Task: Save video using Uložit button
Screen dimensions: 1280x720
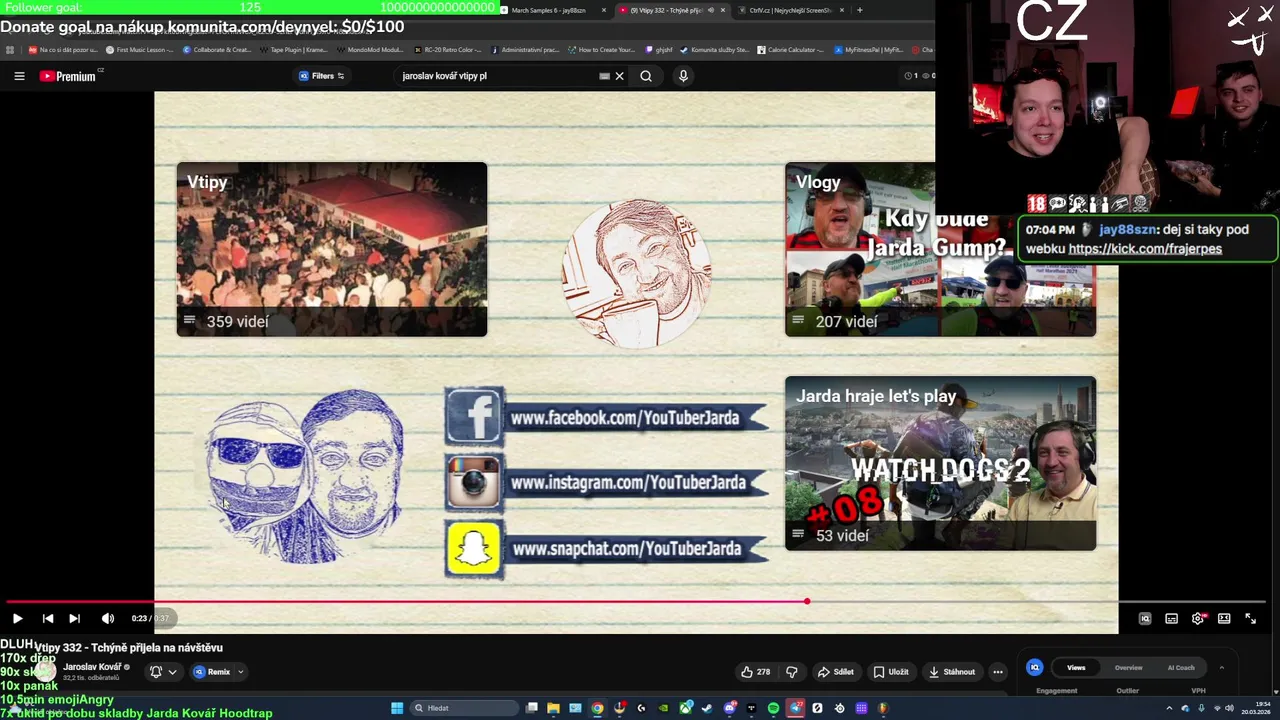Action: click(x=891, y=672)
